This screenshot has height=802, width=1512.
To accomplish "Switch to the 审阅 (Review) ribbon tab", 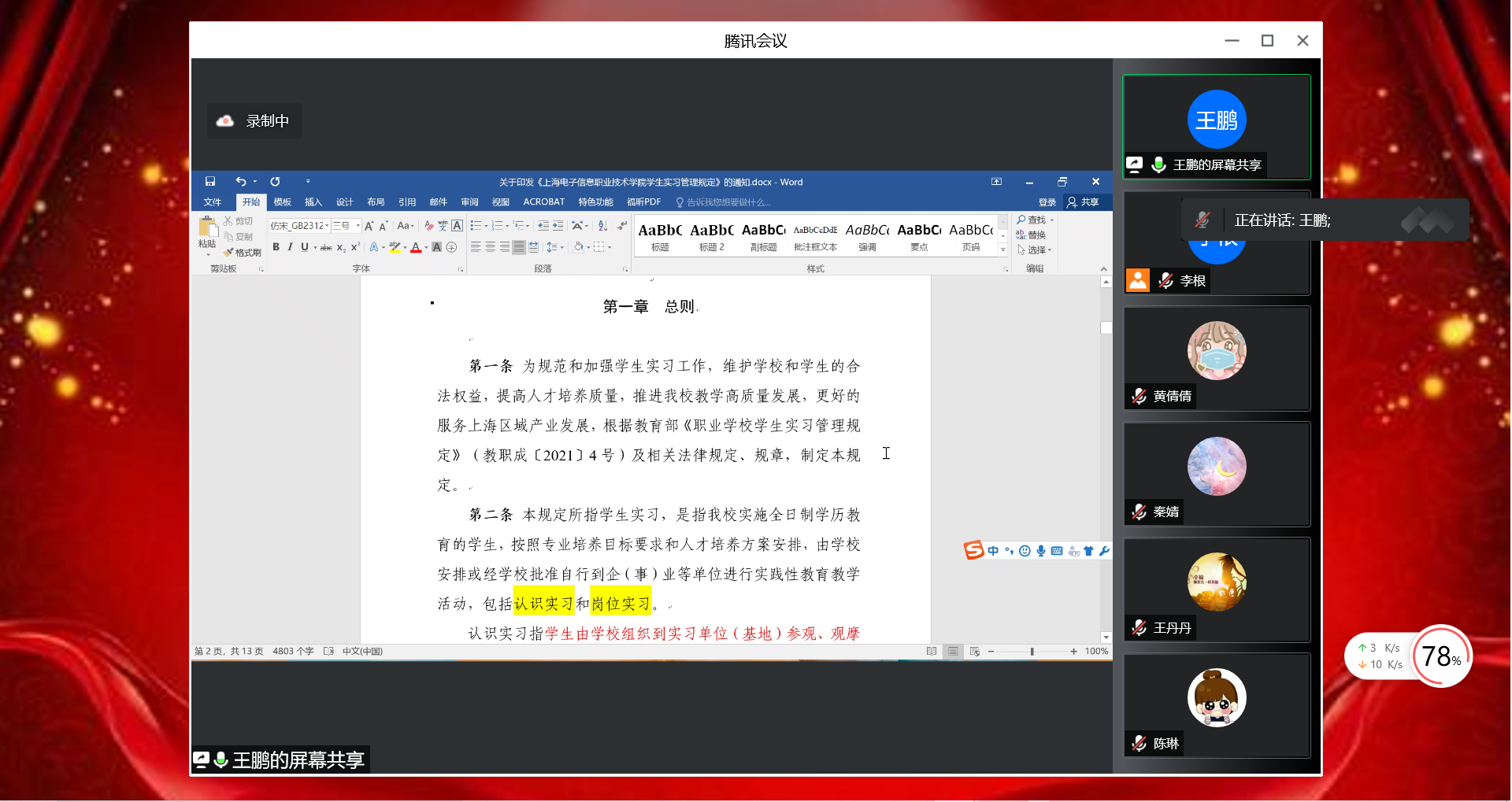I will coord(469,202).
